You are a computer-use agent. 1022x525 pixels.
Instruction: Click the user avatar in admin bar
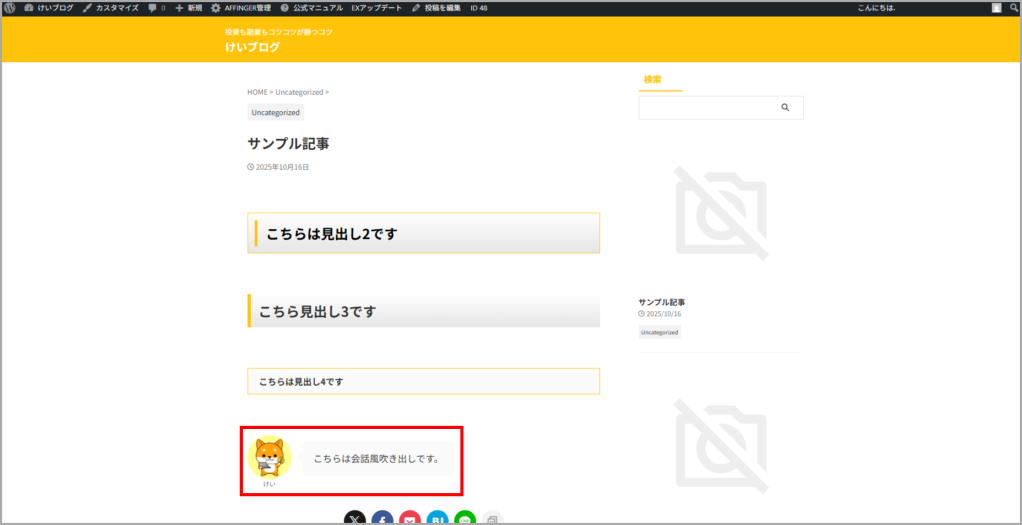click(x=996, y=8)
